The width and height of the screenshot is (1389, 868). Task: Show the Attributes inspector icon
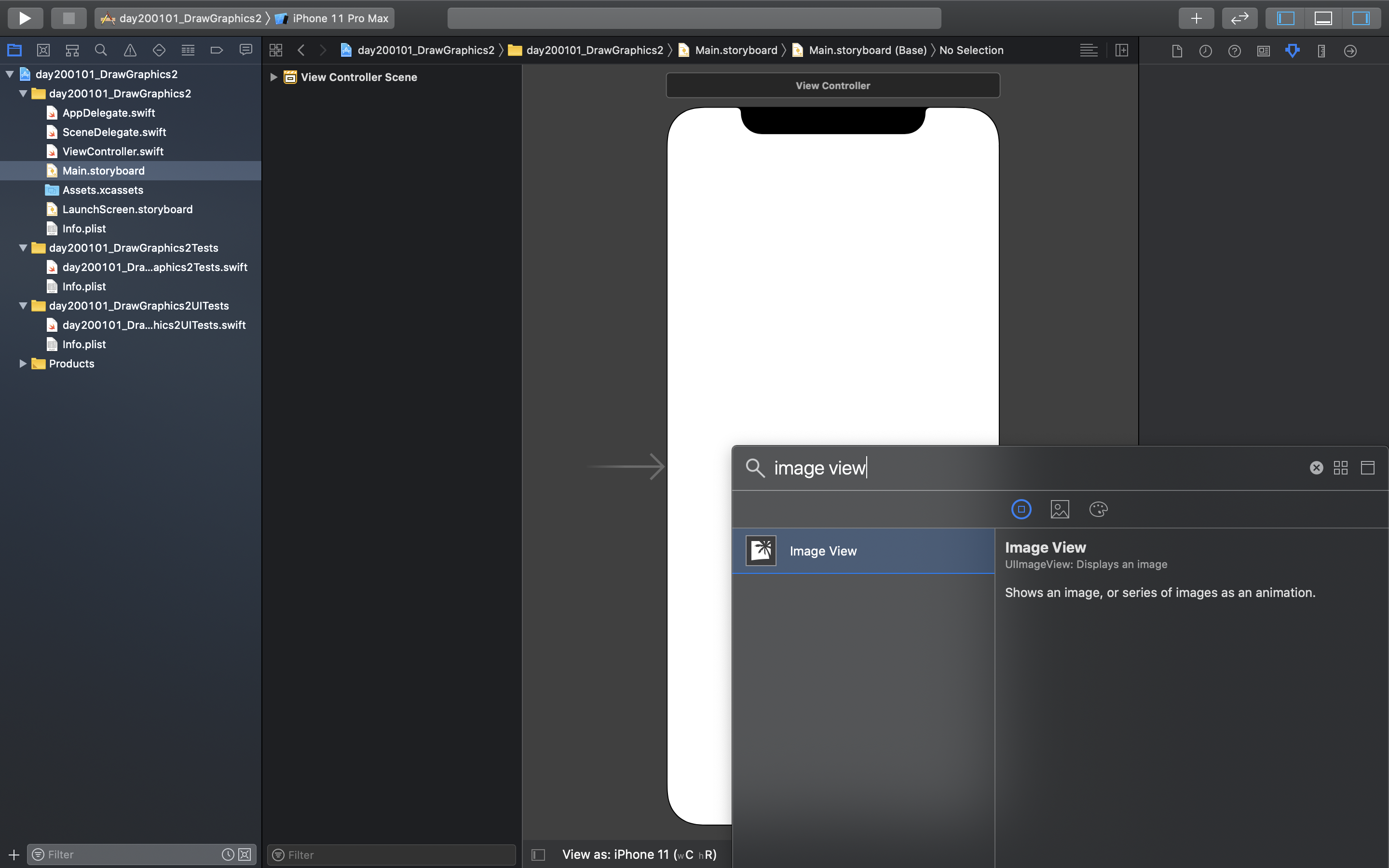tap(1292, 51)
